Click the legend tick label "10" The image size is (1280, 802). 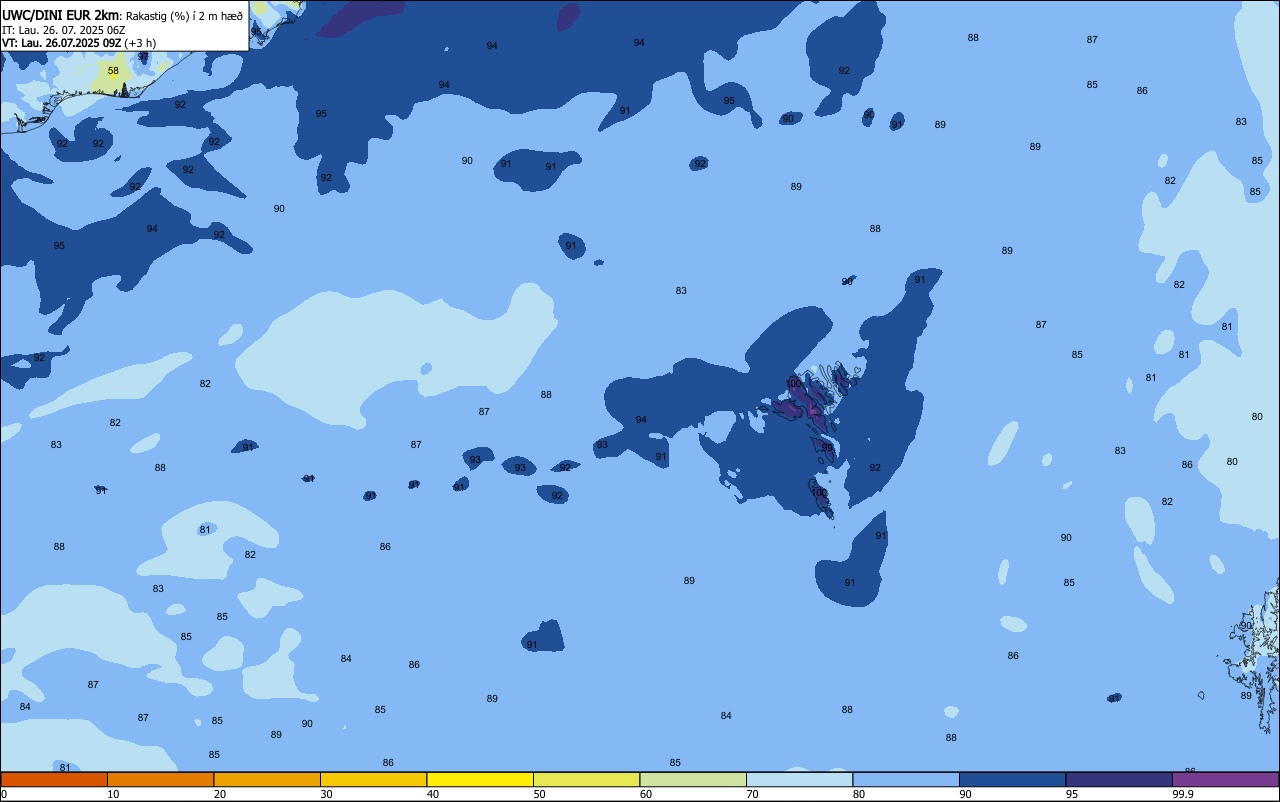113,794
